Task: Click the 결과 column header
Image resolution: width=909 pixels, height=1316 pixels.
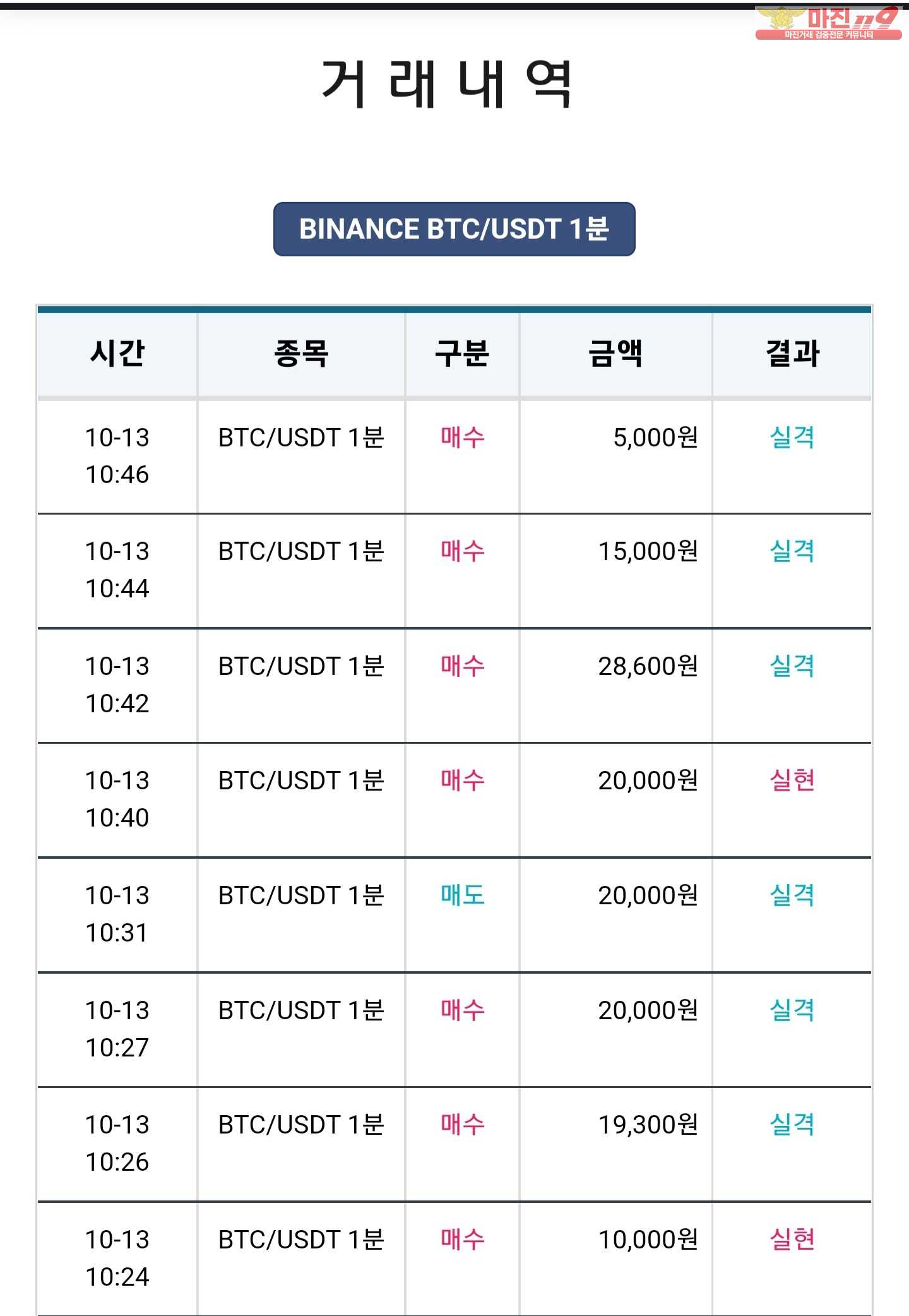Action: pyautogui.click(x=792, y=353)
